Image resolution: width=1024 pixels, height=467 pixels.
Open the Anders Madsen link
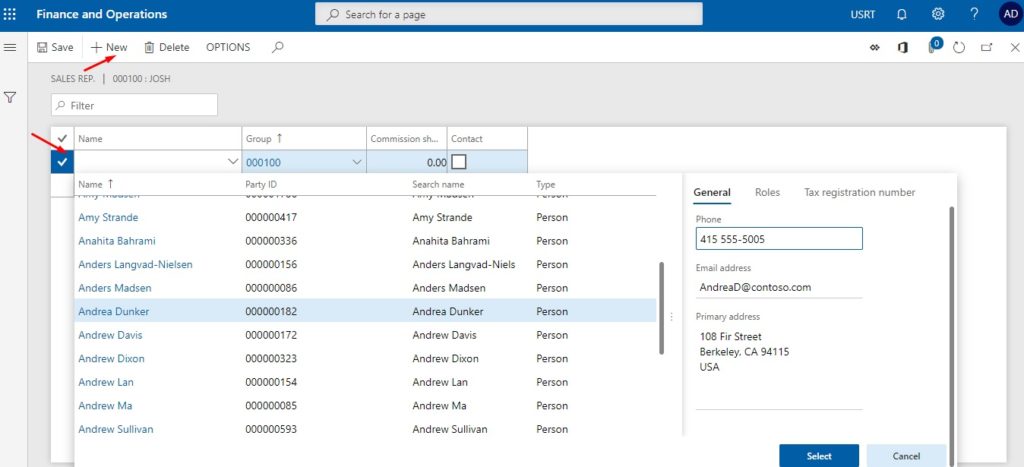coord(115,288)
